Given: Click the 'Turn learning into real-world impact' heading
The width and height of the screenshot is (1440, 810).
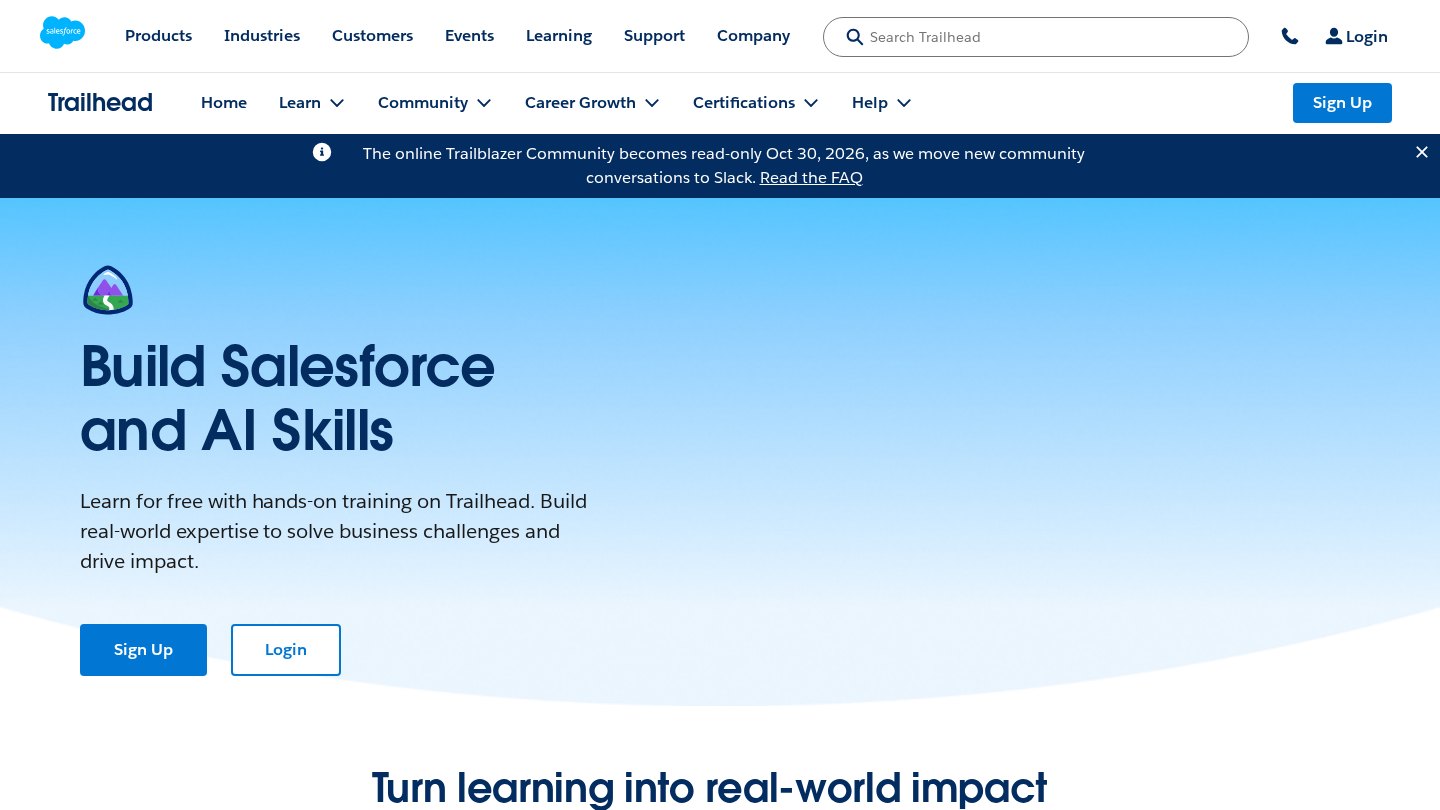Looking at the screenshot, I should pyautogui.click(x=709, y=788).
